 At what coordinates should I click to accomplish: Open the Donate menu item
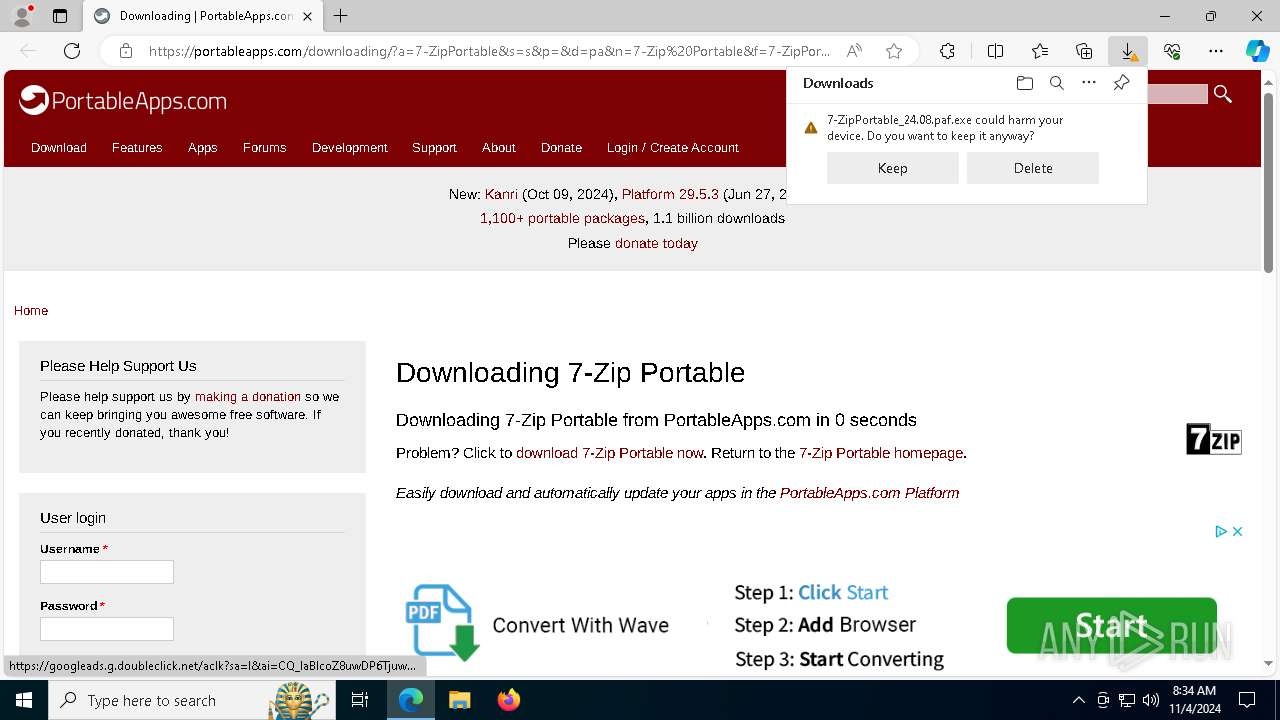pos(561,147)
